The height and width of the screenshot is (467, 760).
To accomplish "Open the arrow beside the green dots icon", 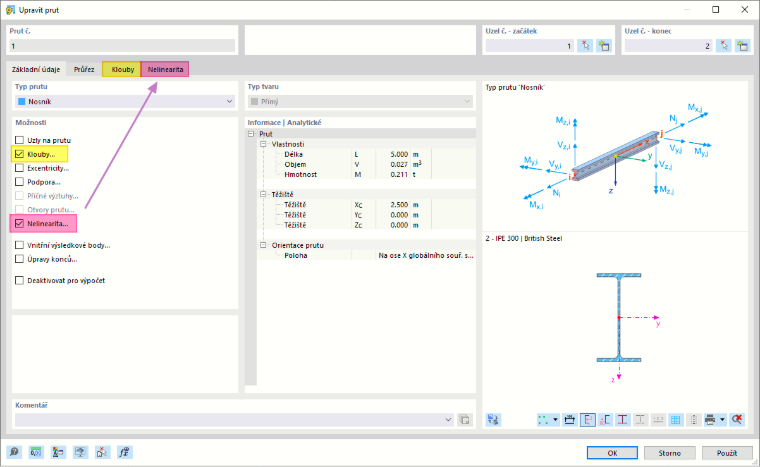I will [555, 419].
